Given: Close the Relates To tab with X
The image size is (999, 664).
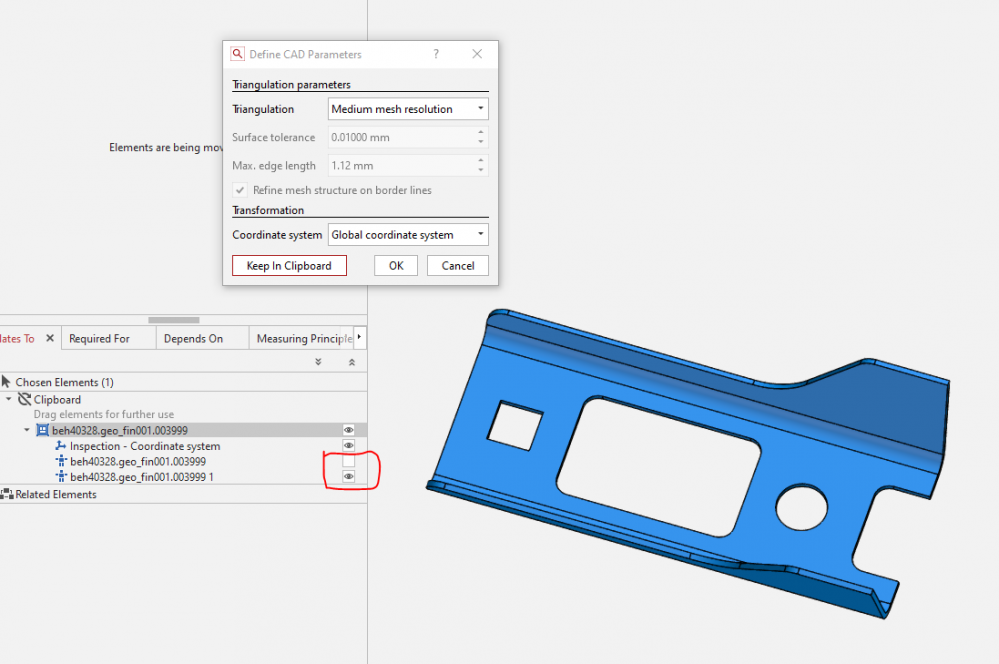Looking at the screenshot, I should 50,339.
